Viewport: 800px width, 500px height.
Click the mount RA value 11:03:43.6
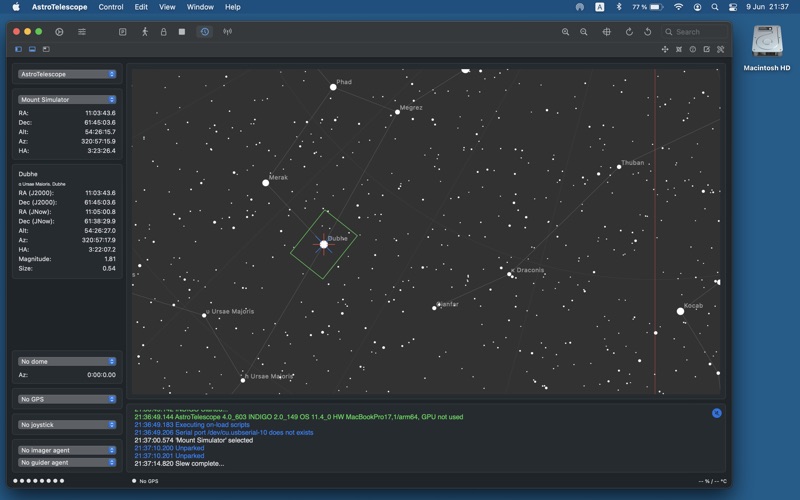click(100, 113)
